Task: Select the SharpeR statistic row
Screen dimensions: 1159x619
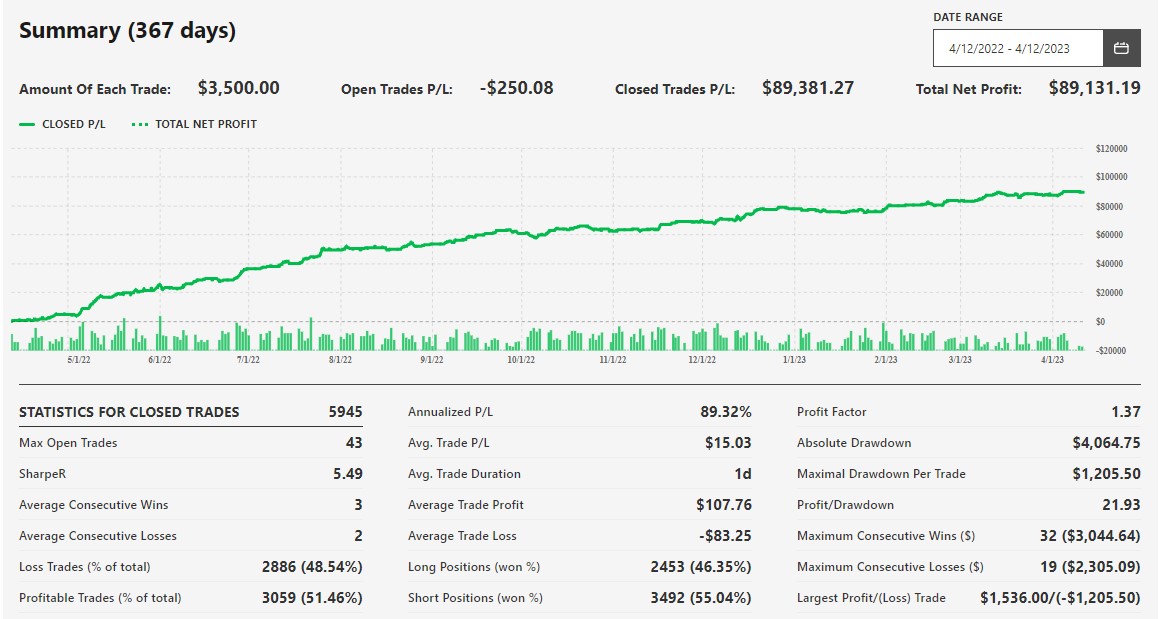Action: [x=190, y=474]
